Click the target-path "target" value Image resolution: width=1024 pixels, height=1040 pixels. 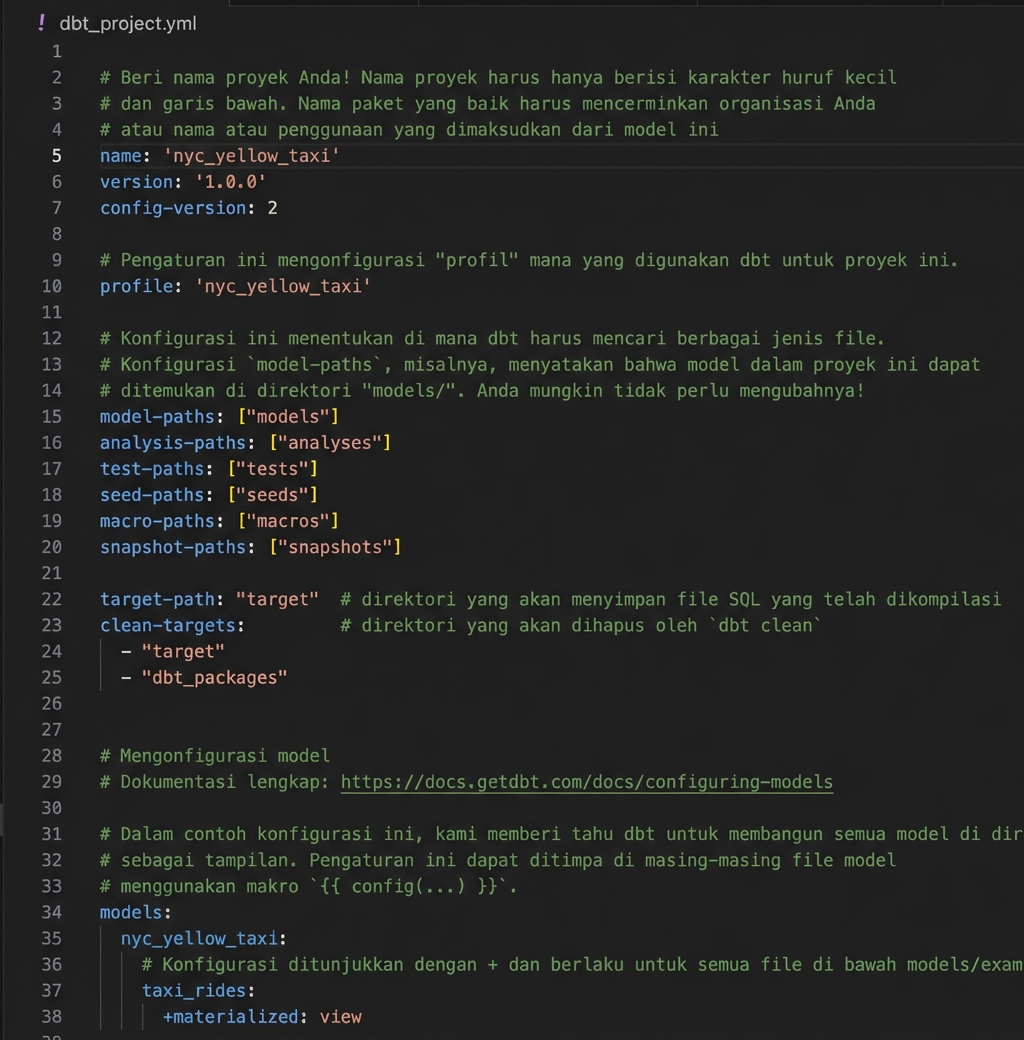click(x=278, y=599)
